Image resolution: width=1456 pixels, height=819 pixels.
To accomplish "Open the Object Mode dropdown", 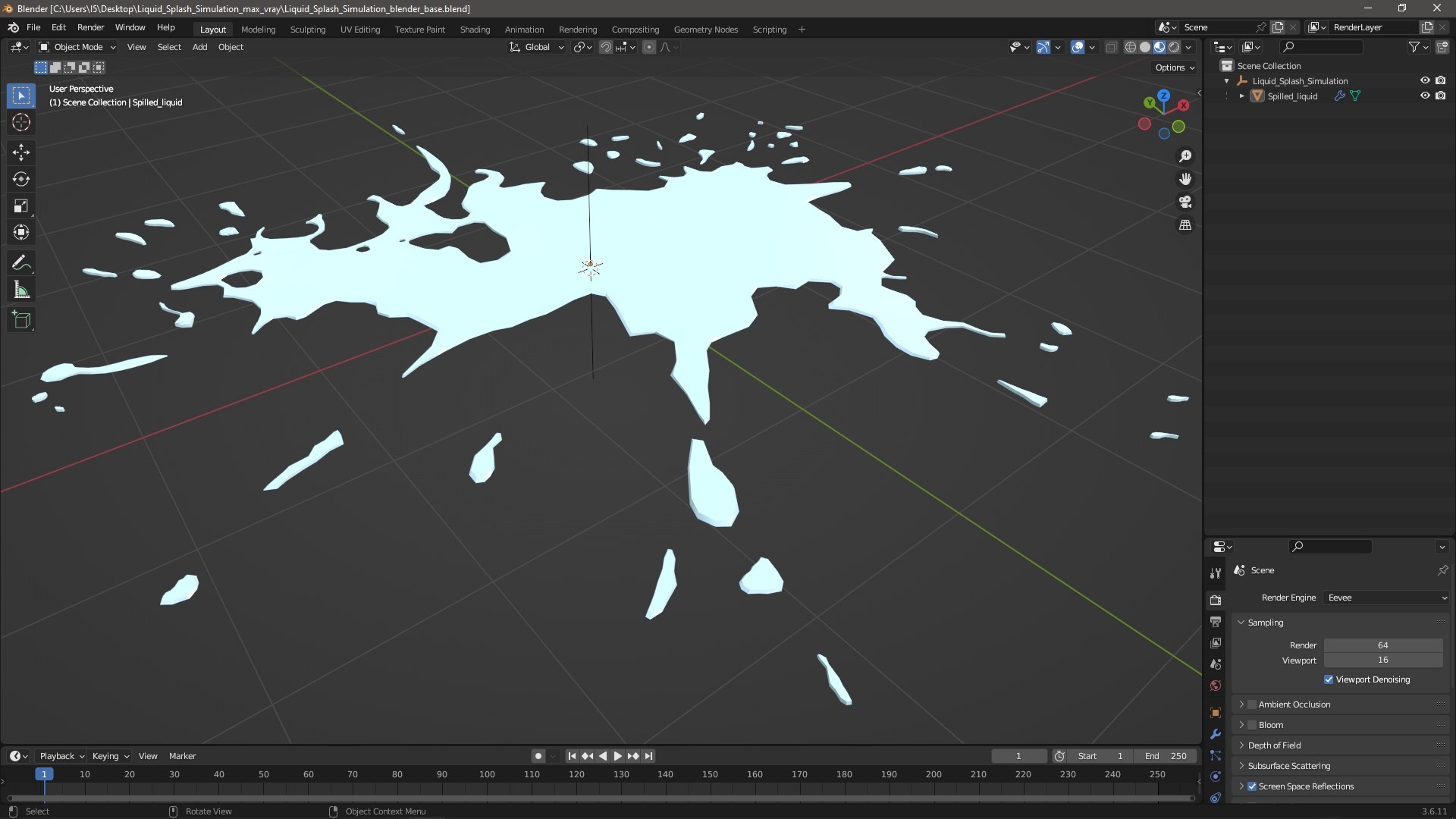I will pyautogui.click(x=77, y=47).
